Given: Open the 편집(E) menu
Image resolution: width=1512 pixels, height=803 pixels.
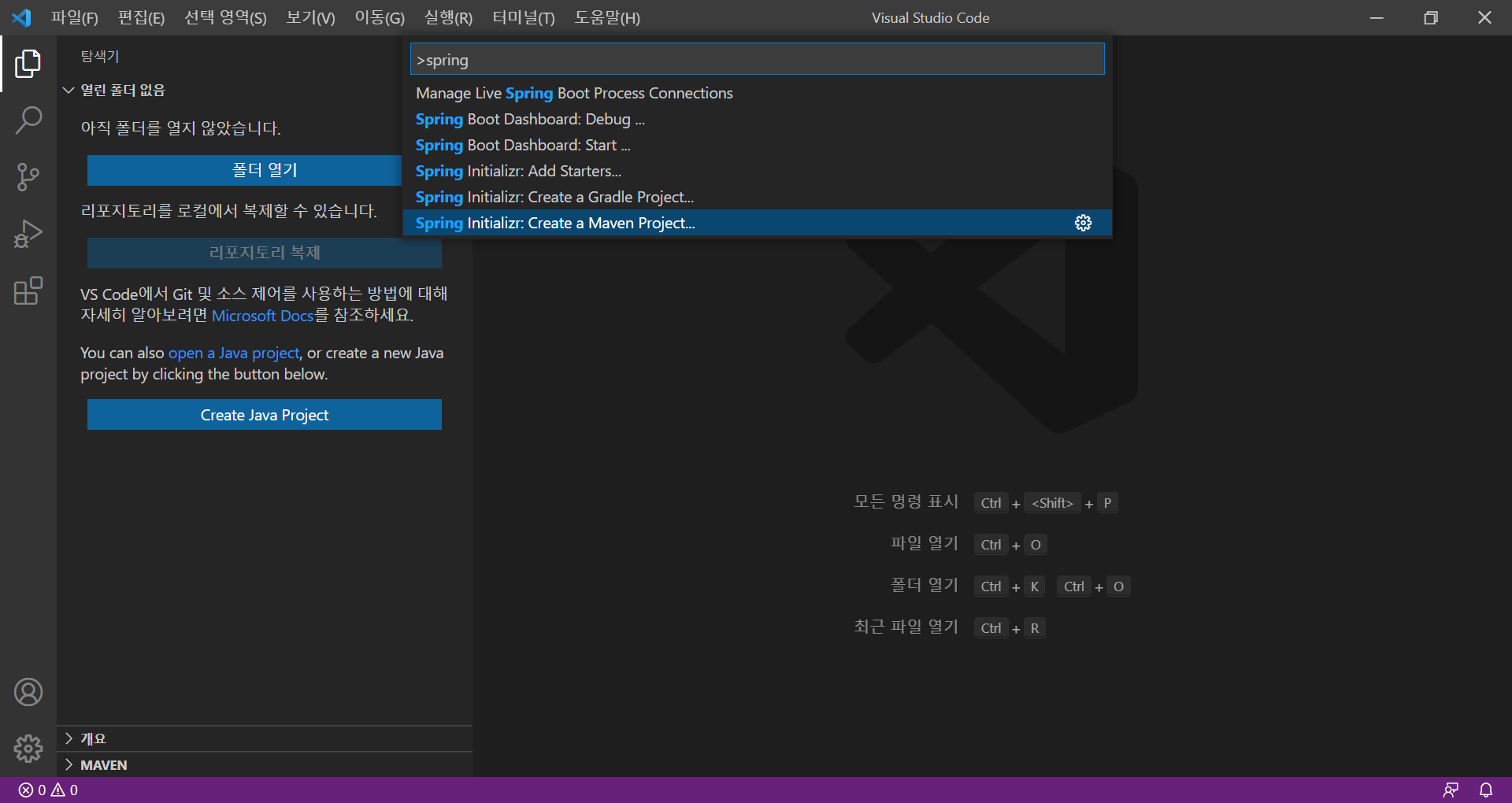Looking at the screenshot, I should [141, 17].
